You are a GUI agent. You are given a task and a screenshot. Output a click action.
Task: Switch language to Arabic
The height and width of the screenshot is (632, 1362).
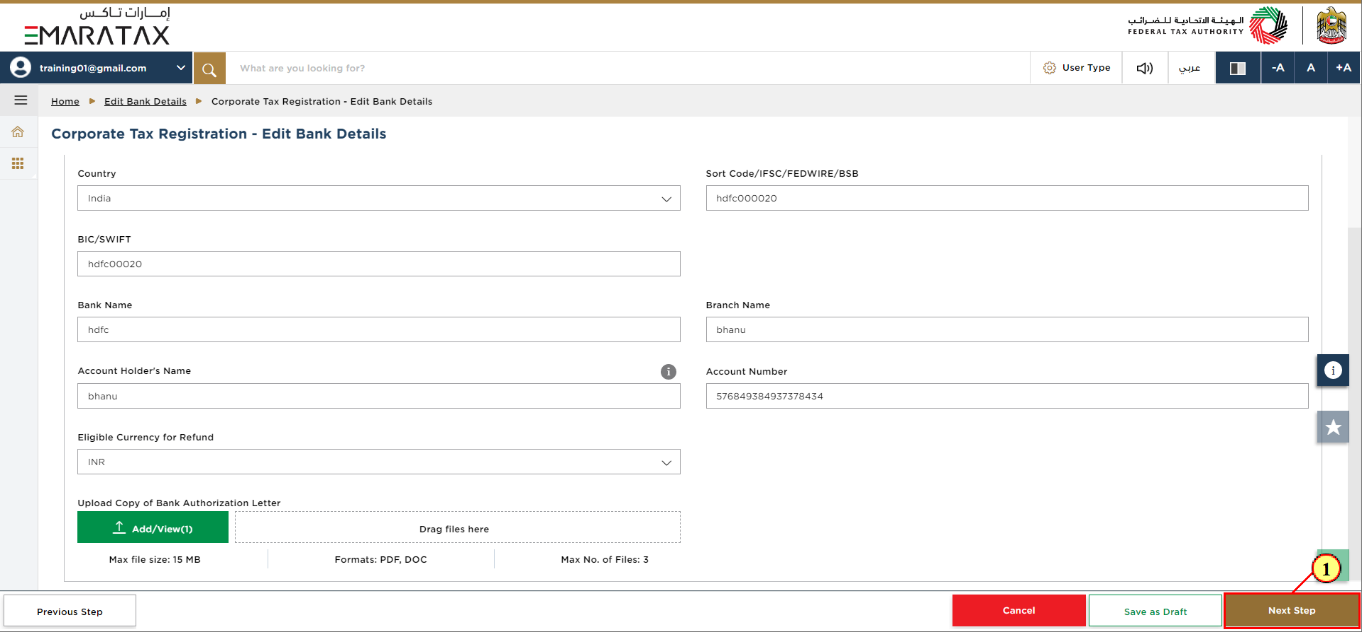[x=1189, y=68]
